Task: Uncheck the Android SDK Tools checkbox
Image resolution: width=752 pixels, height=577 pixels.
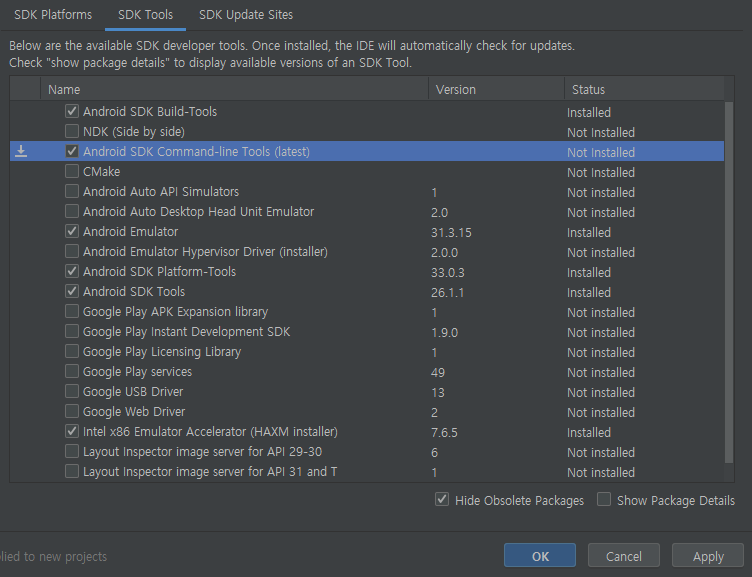Action: (72, 292)
